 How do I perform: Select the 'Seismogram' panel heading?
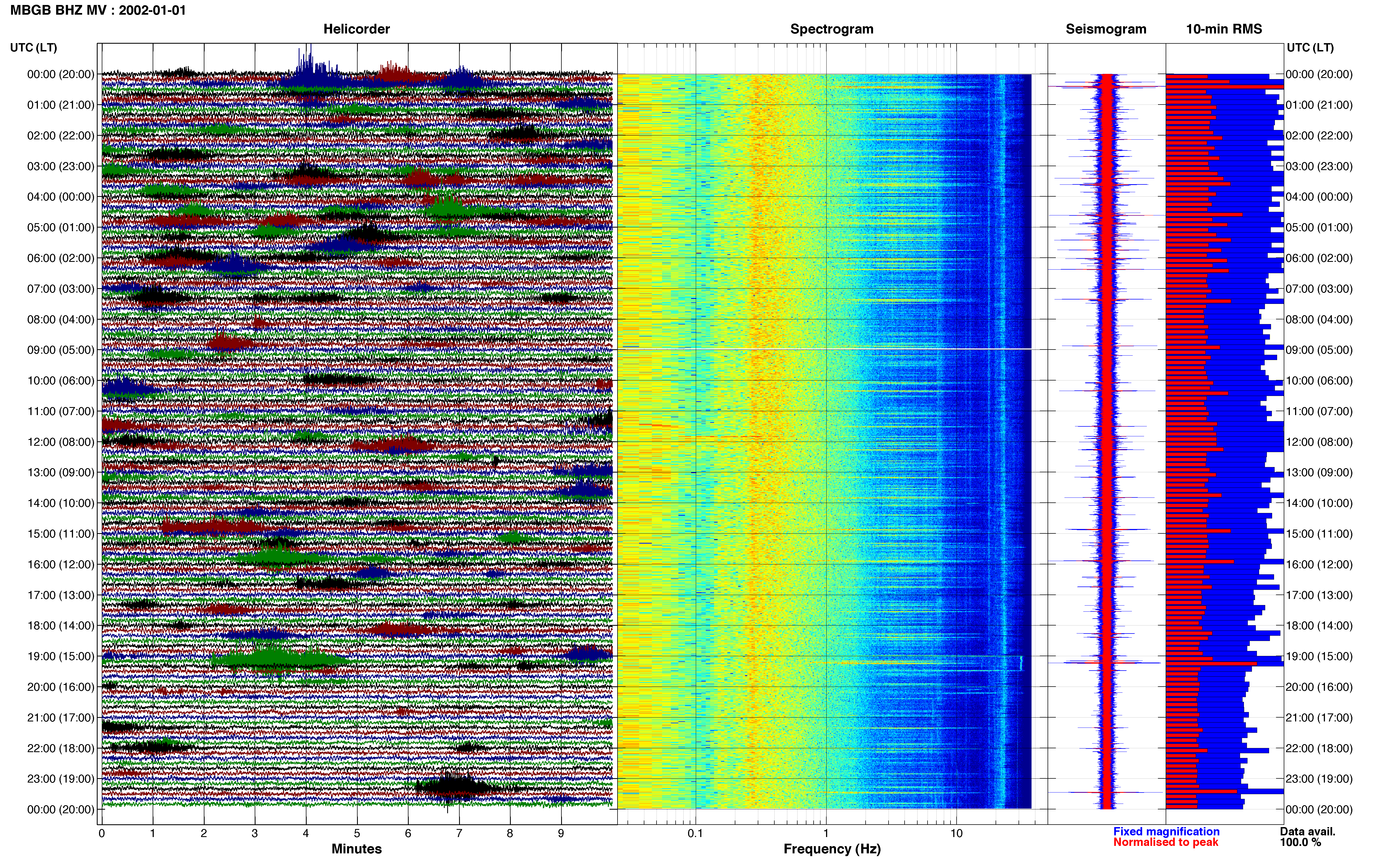(x=1106, y=29)
